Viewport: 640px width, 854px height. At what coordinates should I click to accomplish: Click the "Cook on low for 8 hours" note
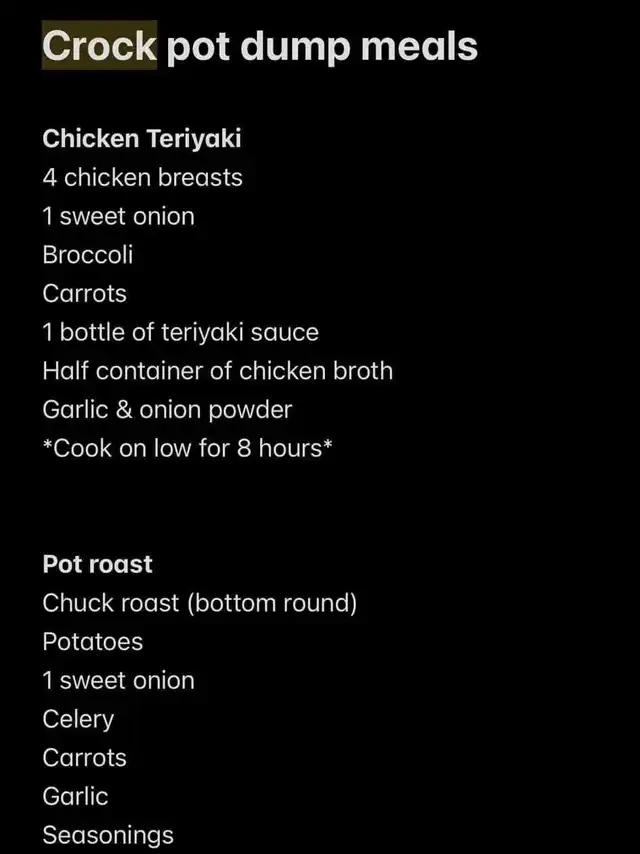187,449
